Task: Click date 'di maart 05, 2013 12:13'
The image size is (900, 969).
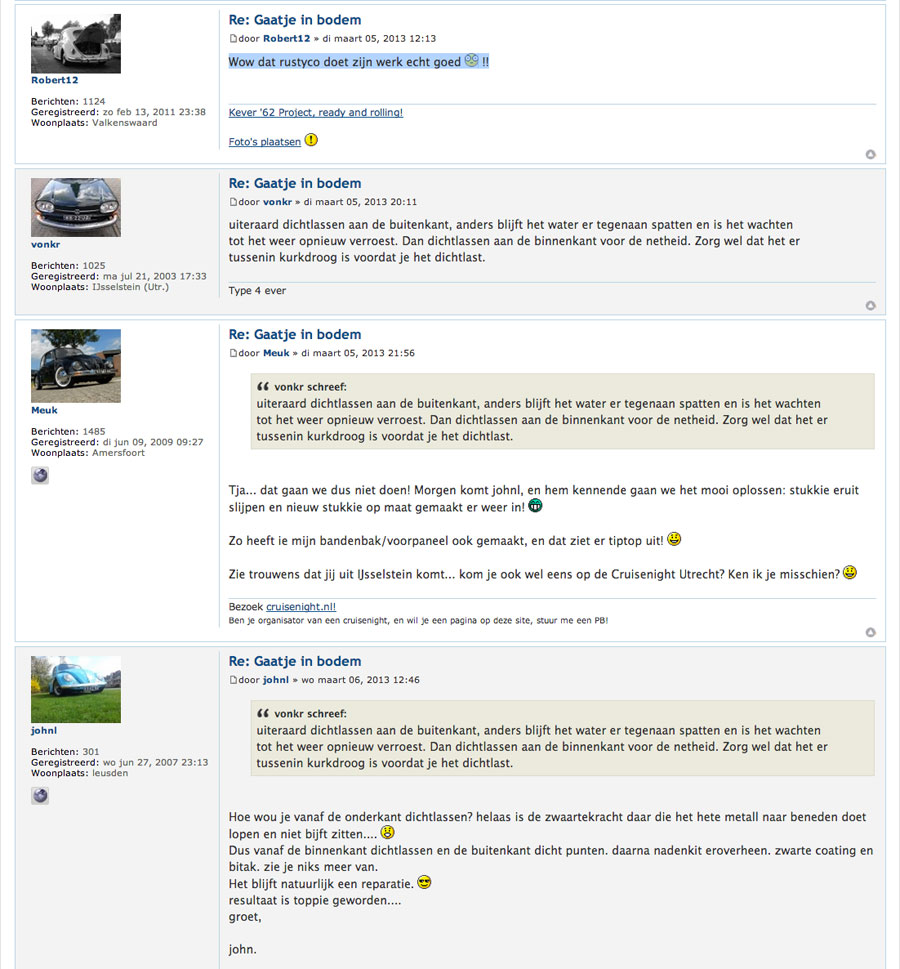Action: click(x=379, y=38)
